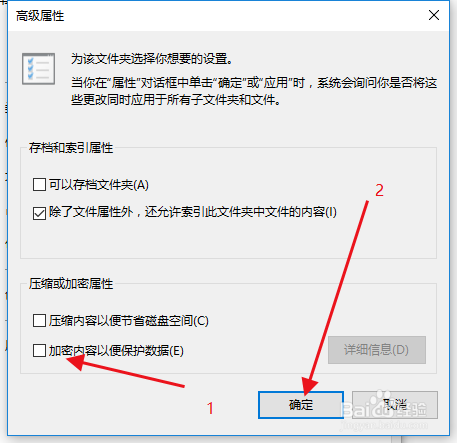Select the 可以存档文件夹(A) label text
Viewport: 457px width, 443px height.
click(x=99, y=185)
